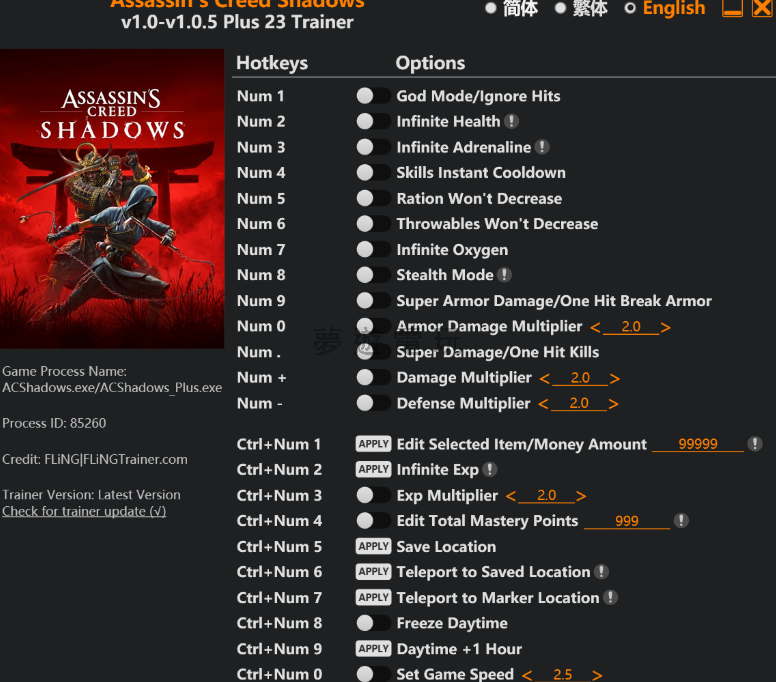Image resolution: width=776 pixels, height=682 pixels.
Task: Select Simplified Chinese language option
Action: click(491, 8)
